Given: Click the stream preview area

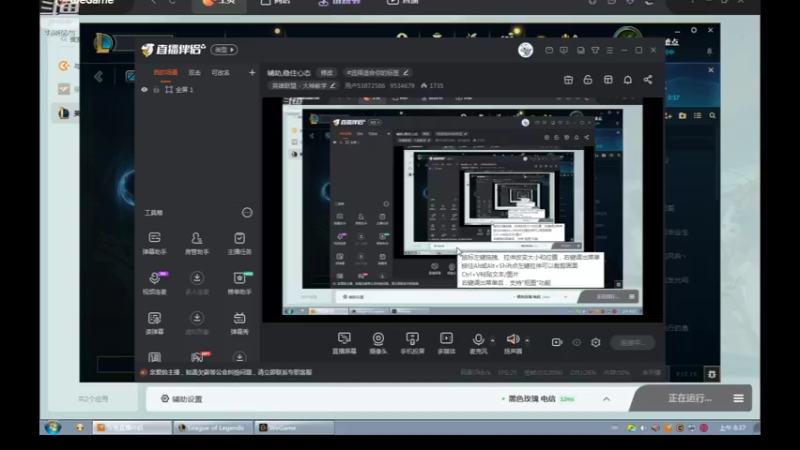Looking at the screenshot, I should click(462, 210).
